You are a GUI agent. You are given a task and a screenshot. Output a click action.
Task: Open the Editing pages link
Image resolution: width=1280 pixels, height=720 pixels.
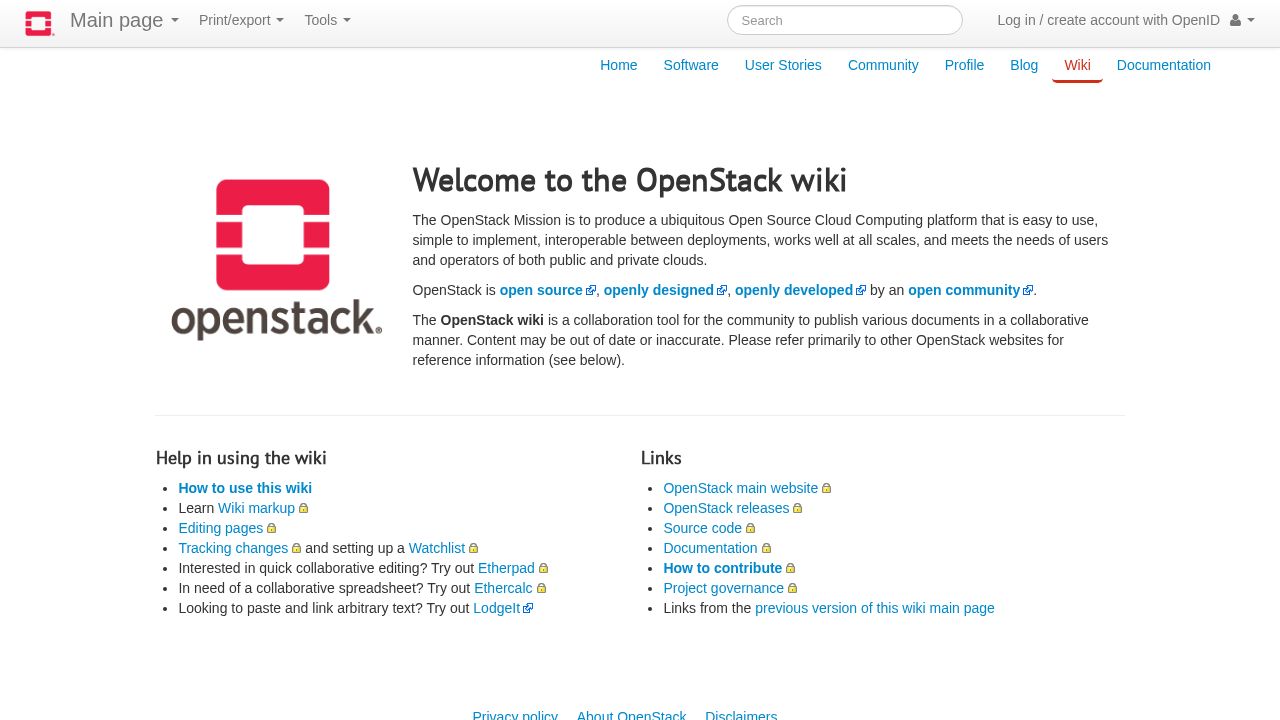227,528
